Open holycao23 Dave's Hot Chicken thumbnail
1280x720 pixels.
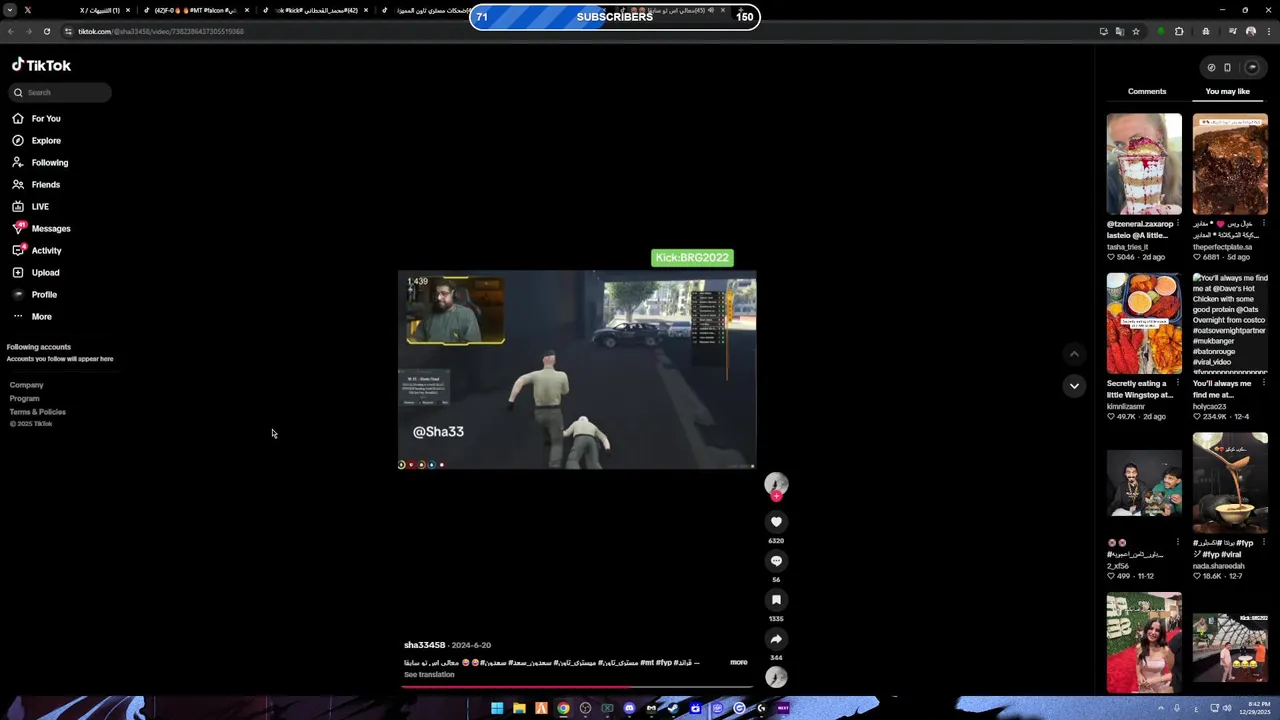(1230, 324)
